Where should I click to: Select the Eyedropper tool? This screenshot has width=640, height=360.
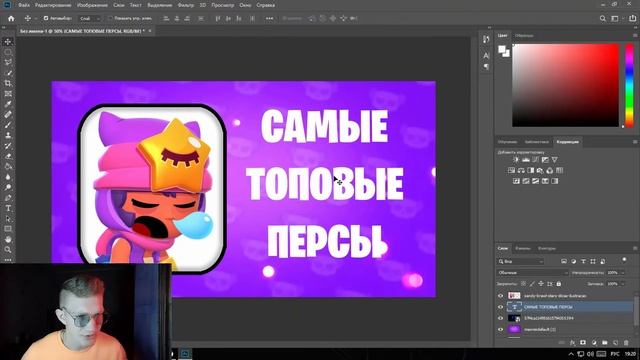click(x=8, y=104)
